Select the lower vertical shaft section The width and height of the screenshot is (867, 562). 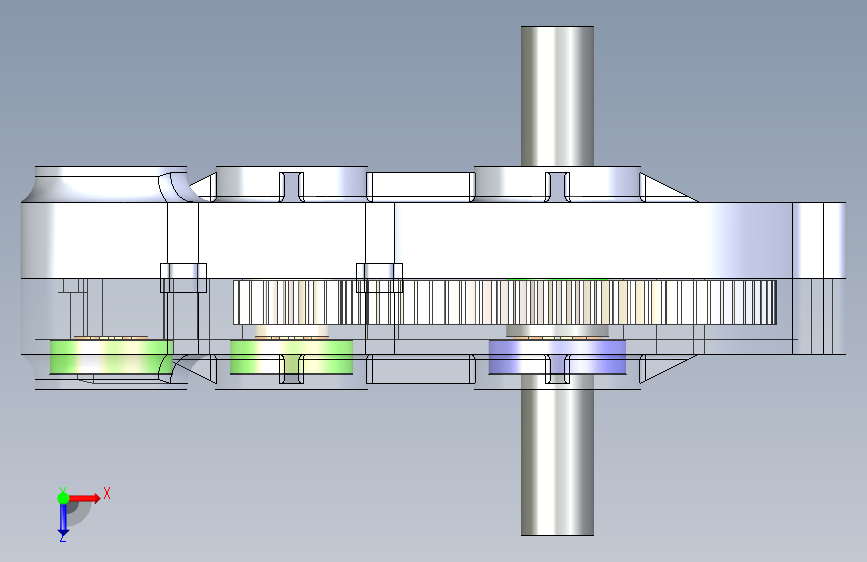pyautogui.click(x=557, y=455)
